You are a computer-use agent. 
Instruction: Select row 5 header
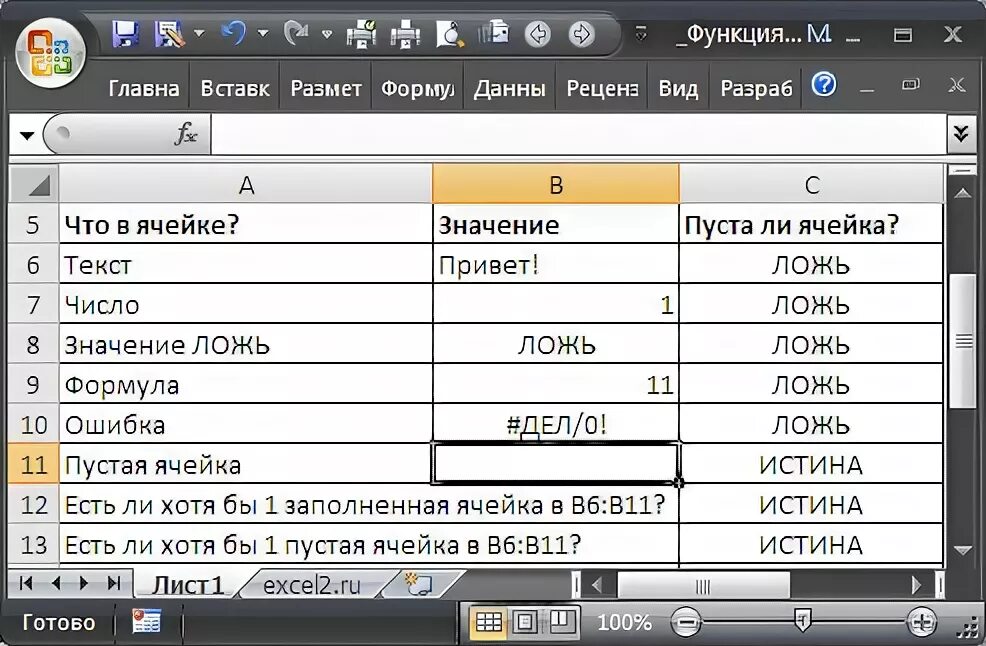[33, 225]
